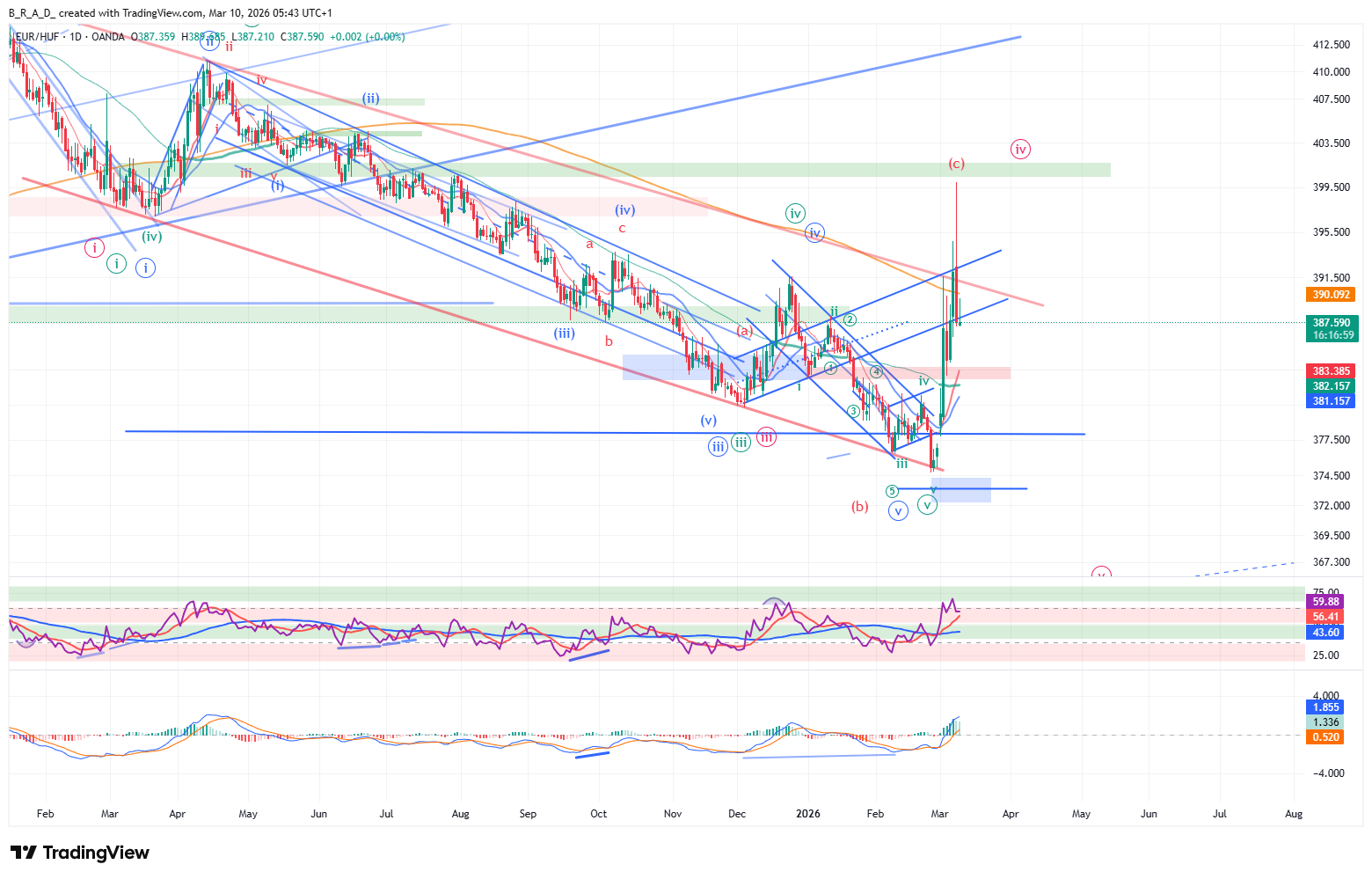Click the purple RSI value 59.88
Viewport: 1372px width, 879px height.
click(1325, 602)
